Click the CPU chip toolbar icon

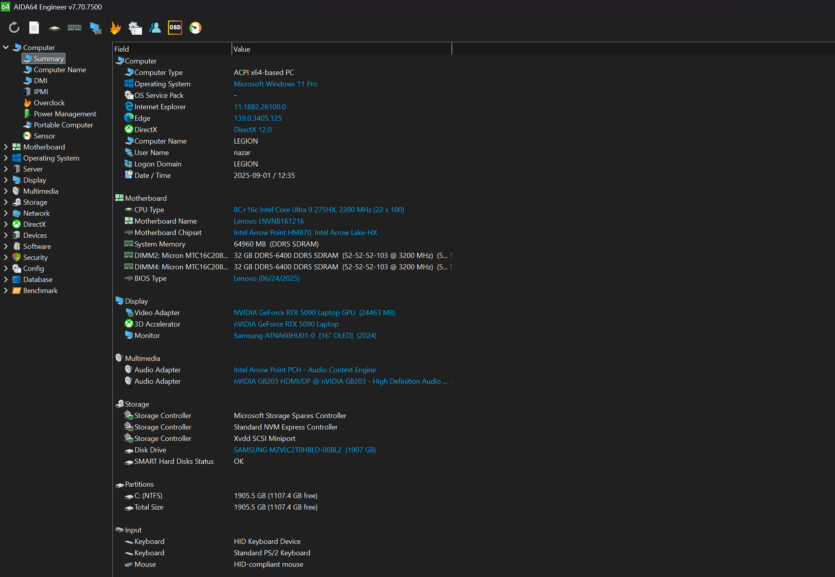54,28
